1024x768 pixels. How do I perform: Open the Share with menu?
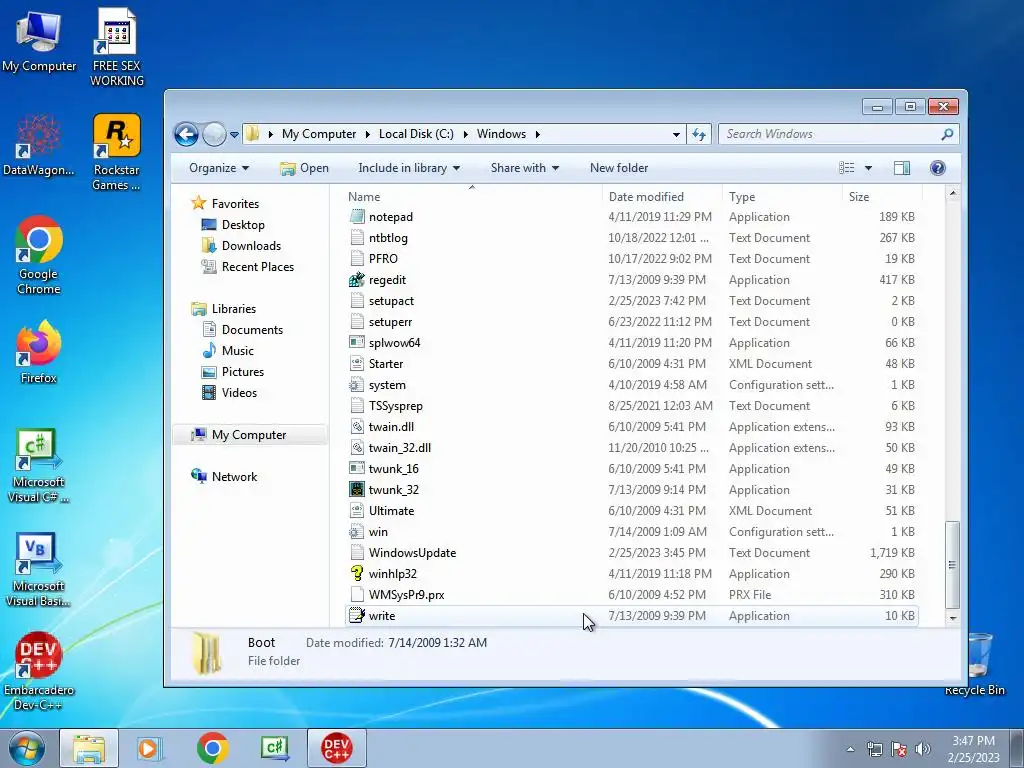pos(524,168)
